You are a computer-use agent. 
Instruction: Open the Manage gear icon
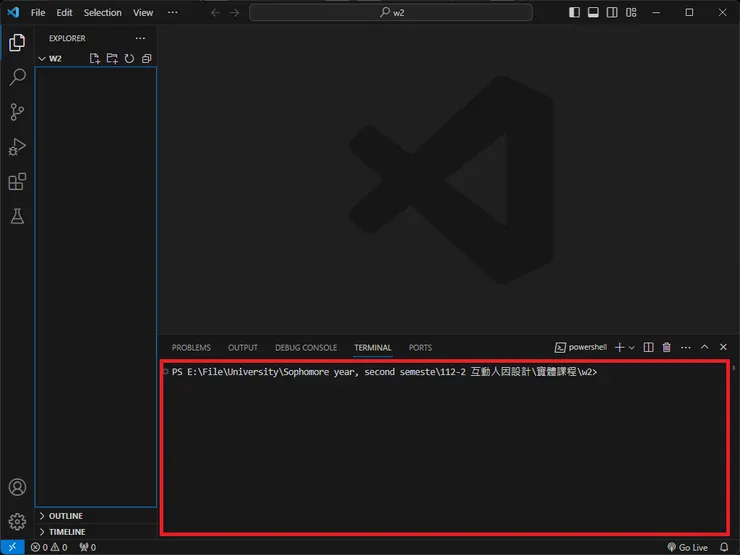pos(17,521)
